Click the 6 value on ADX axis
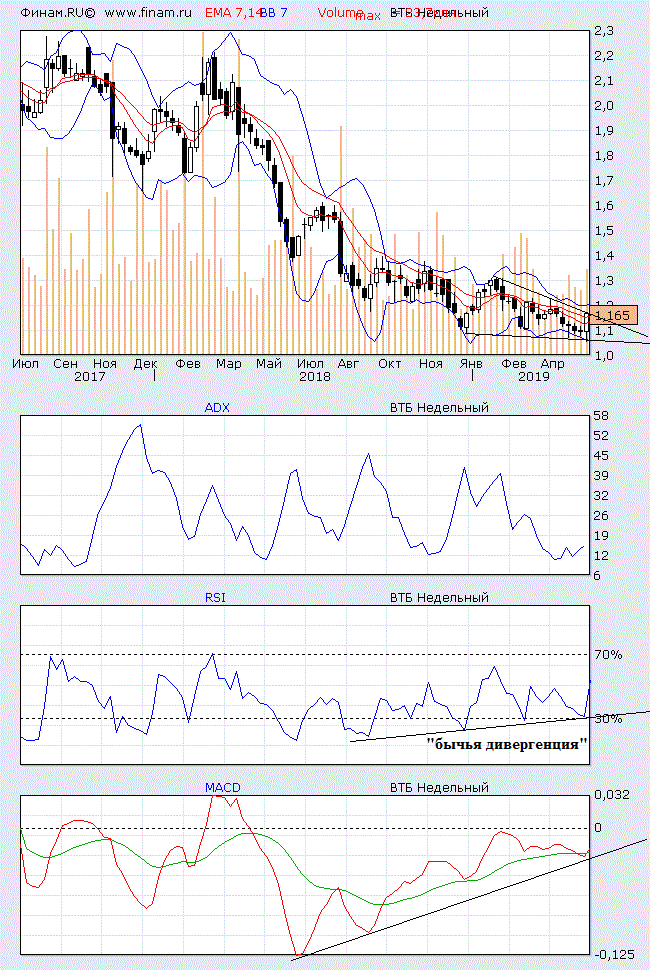The width and height of the screenshot is (650, 970). click(597, 576)
